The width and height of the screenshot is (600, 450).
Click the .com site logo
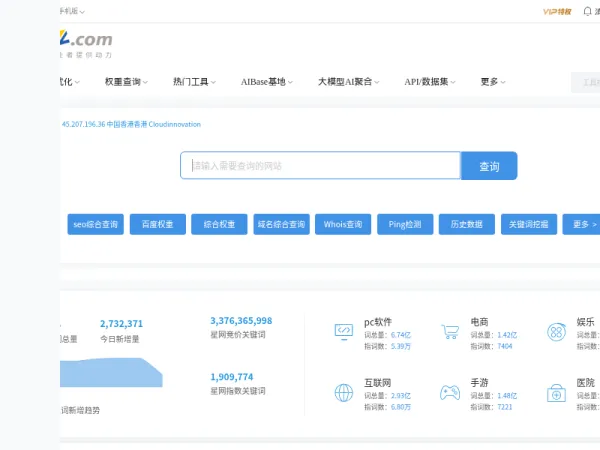86,39
